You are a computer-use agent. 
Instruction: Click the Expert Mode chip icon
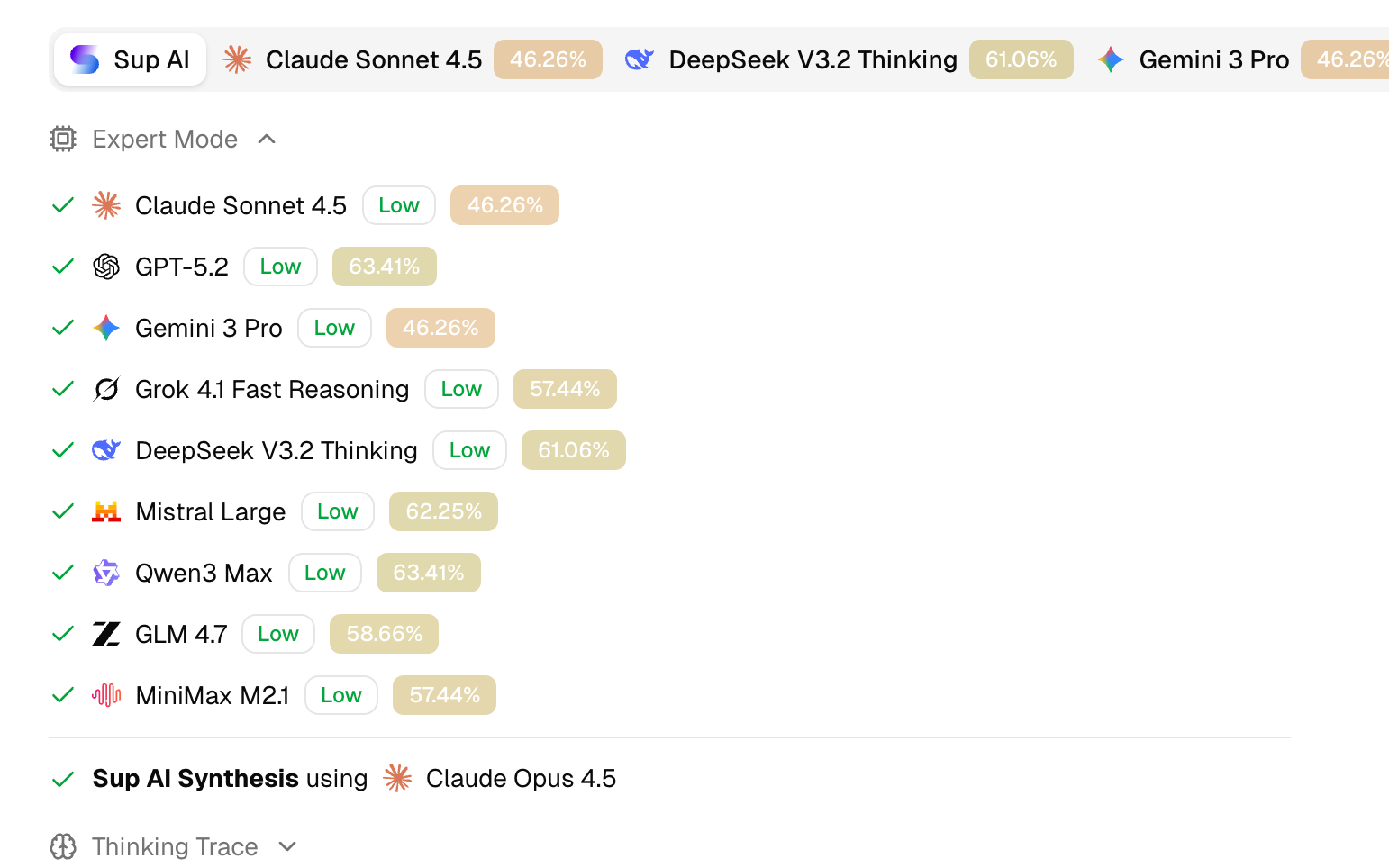[x=63, y=139]
